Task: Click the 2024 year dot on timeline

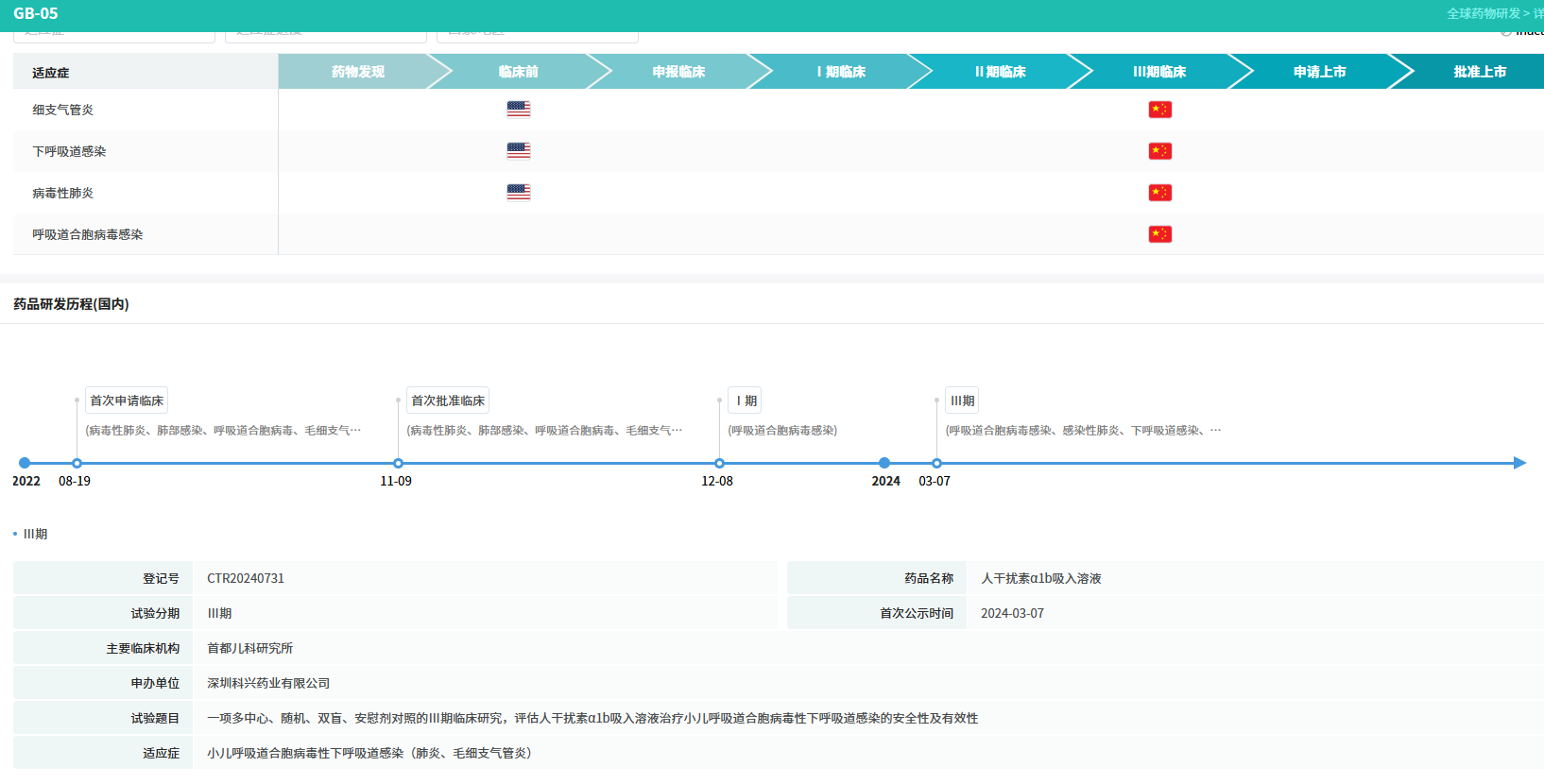Action: [x=884, y=463]
